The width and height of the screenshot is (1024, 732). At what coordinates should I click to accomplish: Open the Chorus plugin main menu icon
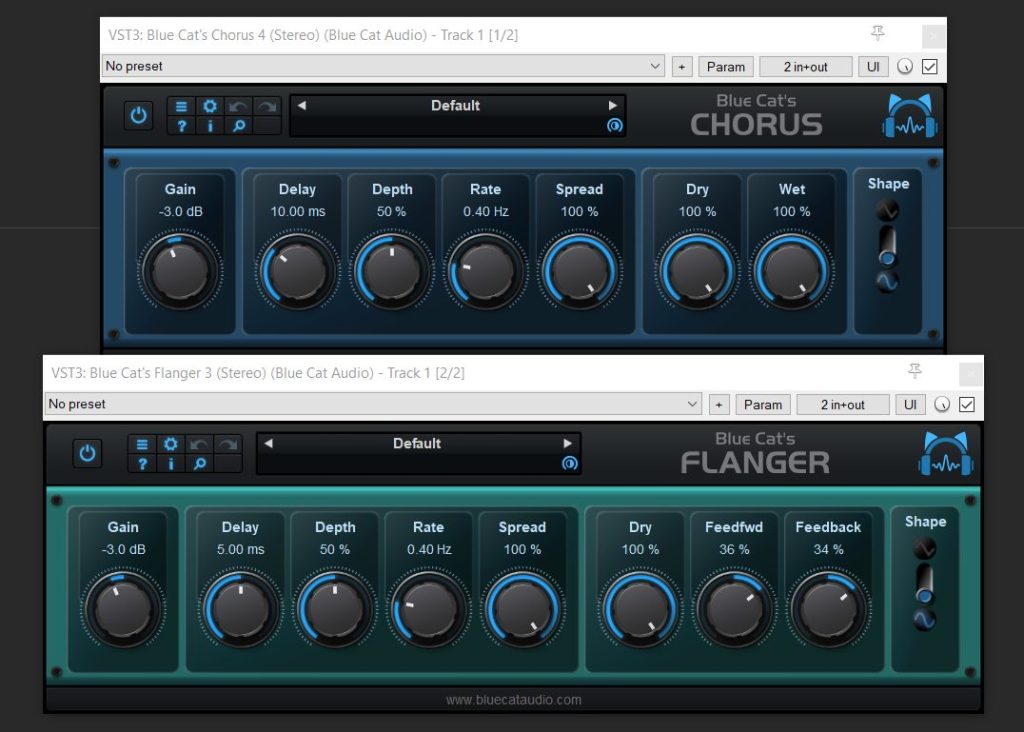(182, 106)
